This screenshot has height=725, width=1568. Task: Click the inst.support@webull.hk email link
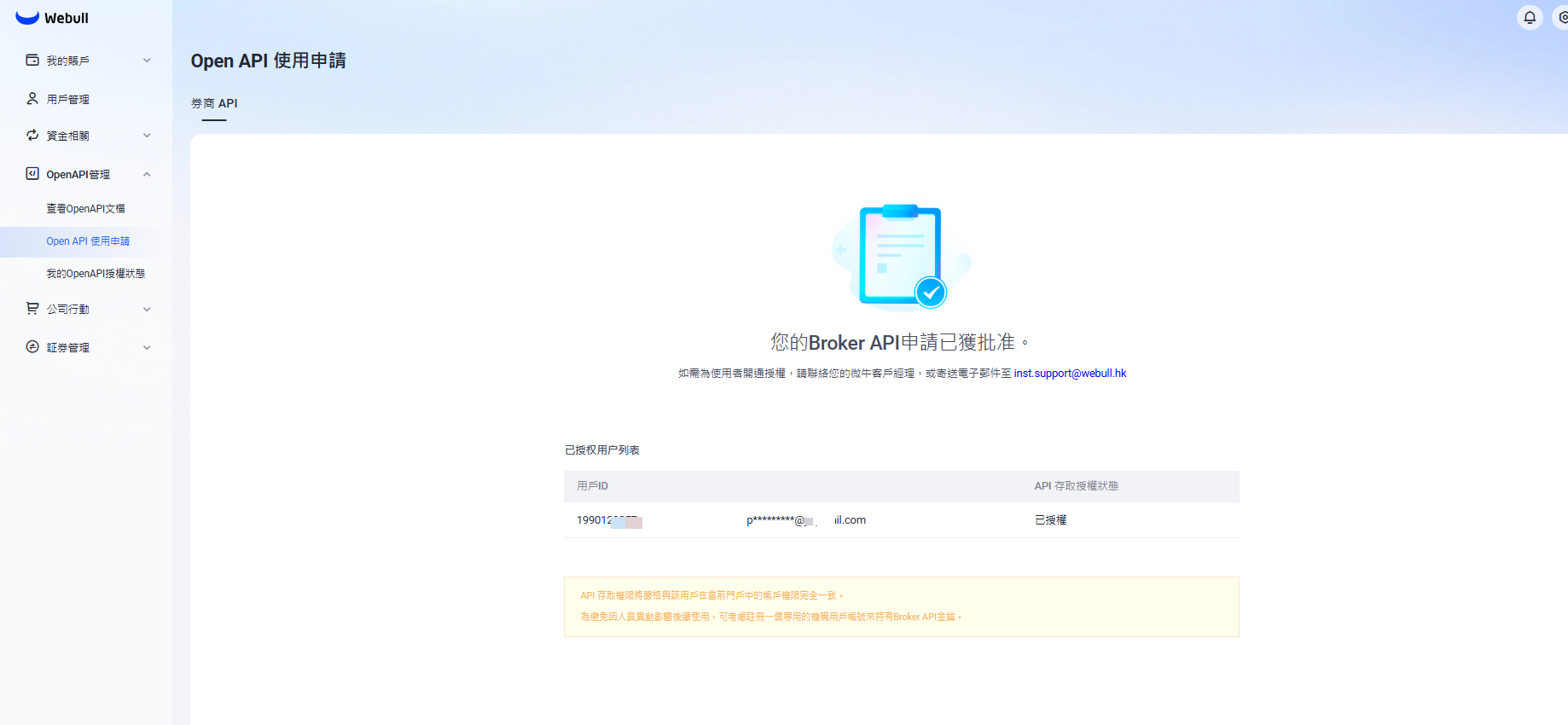pos(1070,374)
